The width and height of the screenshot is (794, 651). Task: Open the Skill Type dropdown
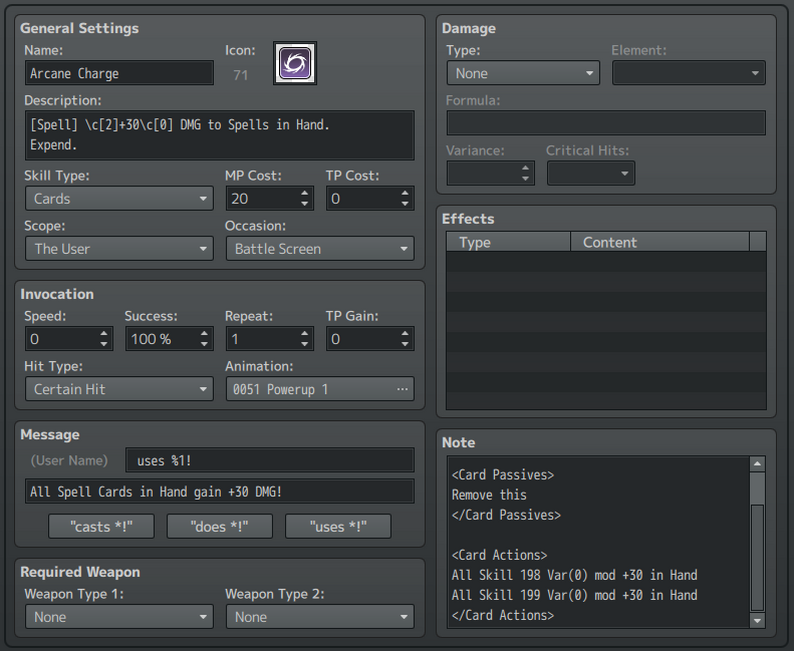118,198
